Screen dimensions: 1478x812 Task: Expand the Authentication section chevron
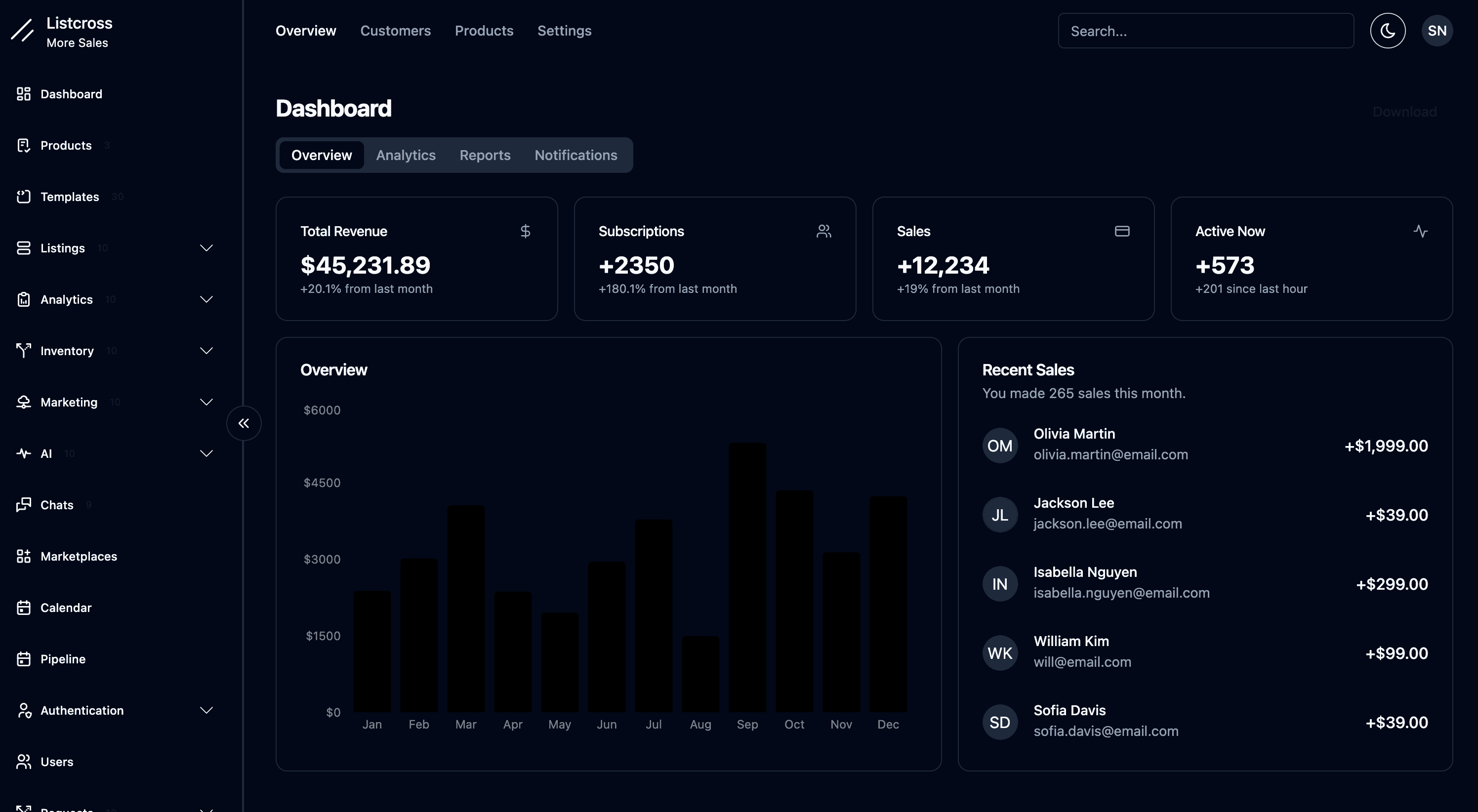pos(206,710)
